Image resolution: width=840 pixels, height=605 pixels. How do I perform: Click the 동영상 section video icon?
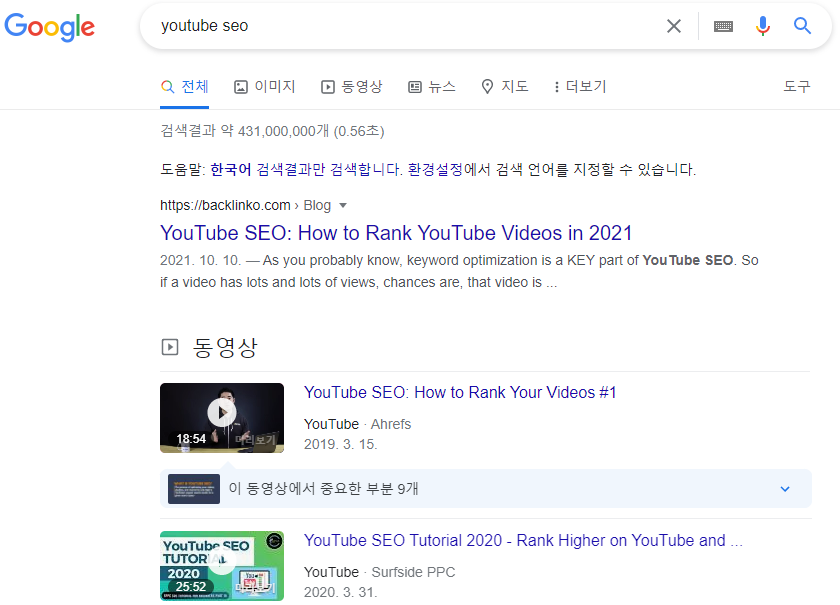click(170, 347)
